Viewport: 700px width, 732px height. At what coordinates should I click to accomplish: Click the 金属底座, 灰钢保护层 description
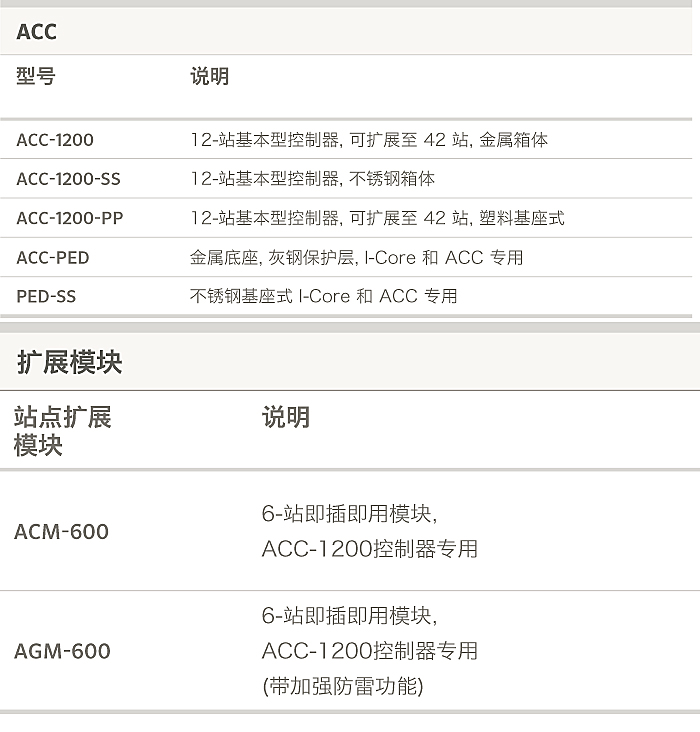coord(356,257)
